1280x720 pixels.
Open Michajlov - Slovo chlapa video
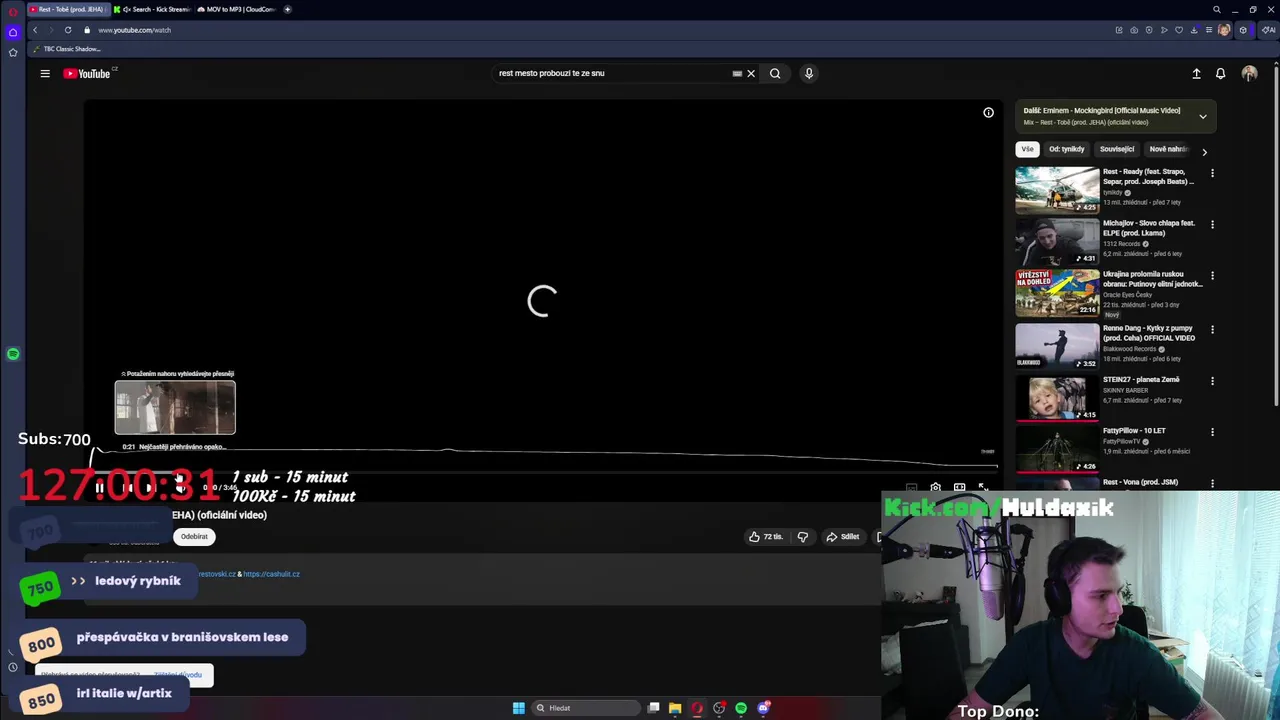(x=1057, y=241)
